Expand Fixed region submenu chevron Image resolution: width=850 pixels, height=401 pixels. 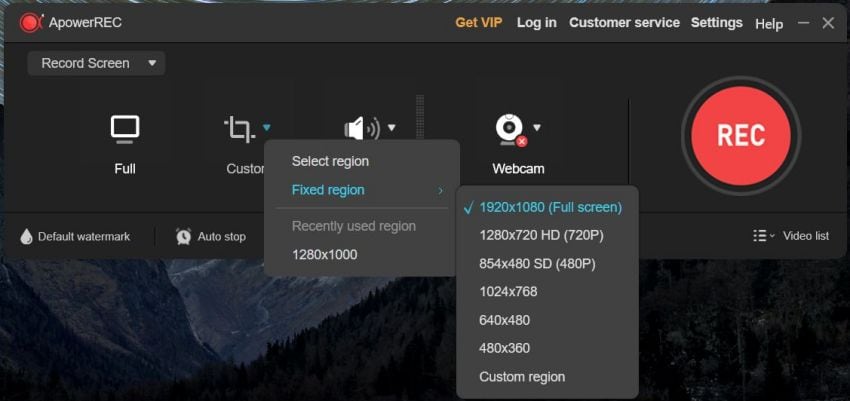coord(440,190)
